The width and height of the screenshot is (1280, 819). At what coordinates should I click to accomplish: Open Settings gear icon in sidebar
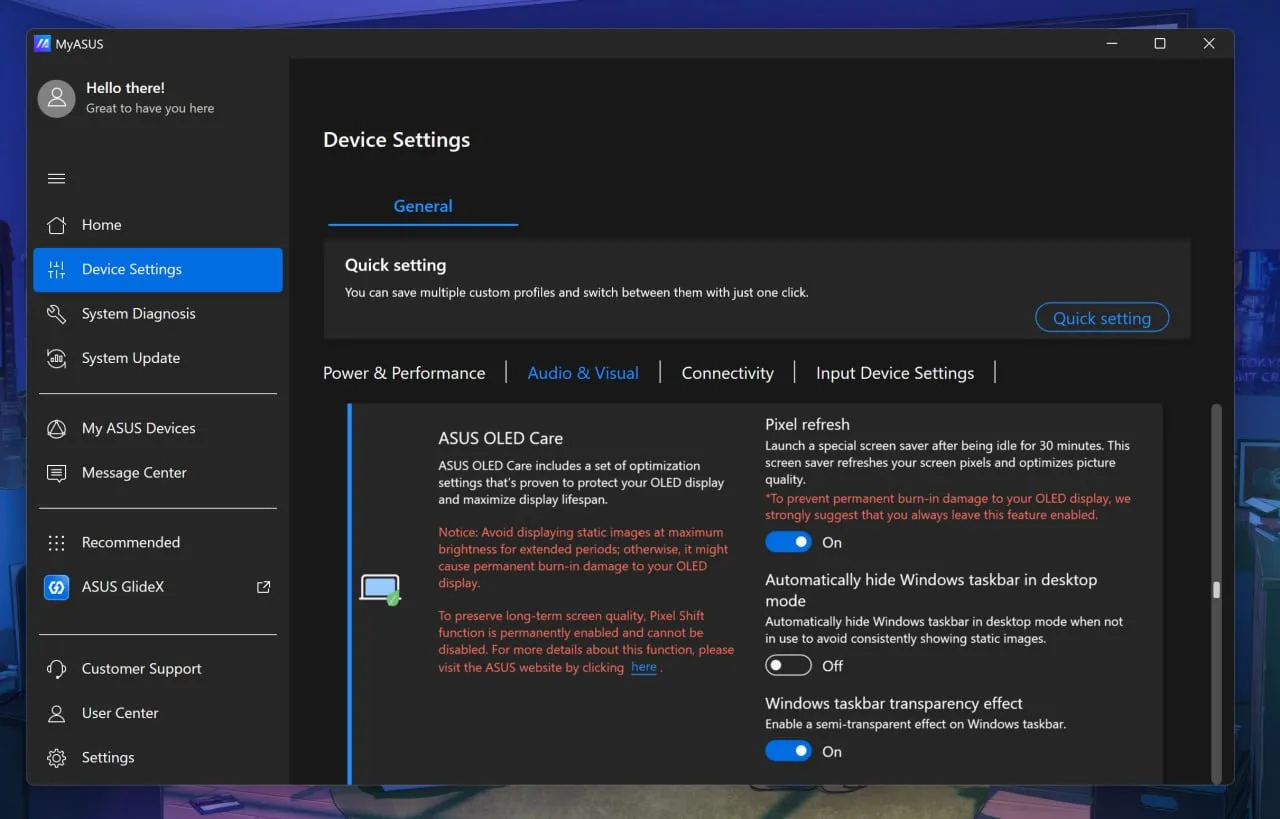57,758
